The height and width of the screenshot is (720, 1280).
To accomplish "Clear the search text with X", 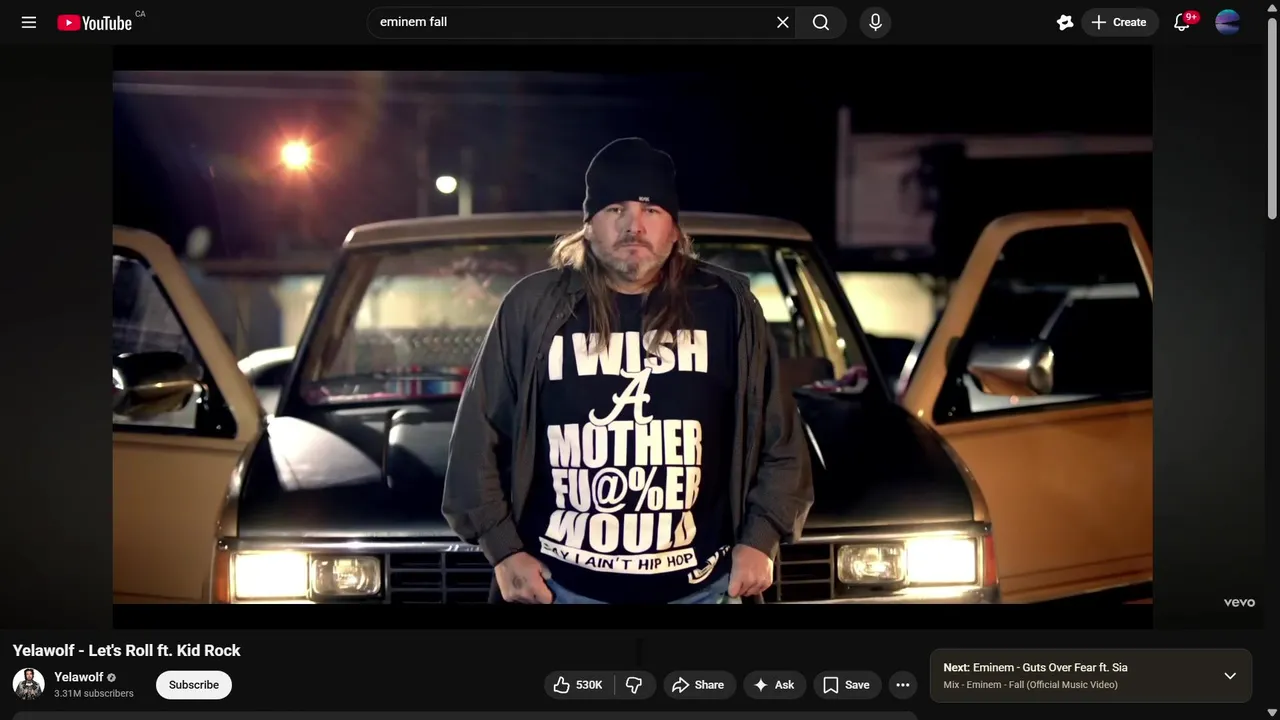I will (783, 22).
